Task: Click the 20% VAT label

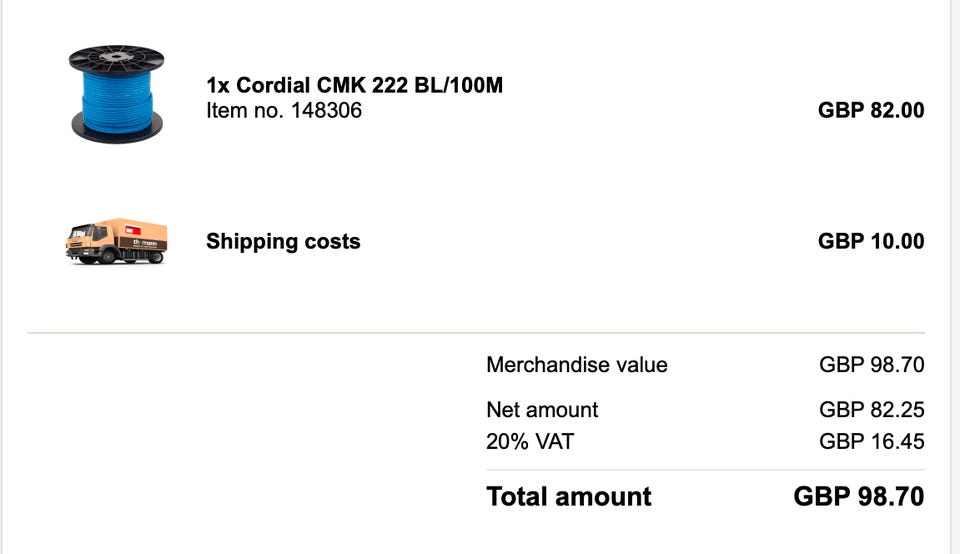Action: pos(530,441)
